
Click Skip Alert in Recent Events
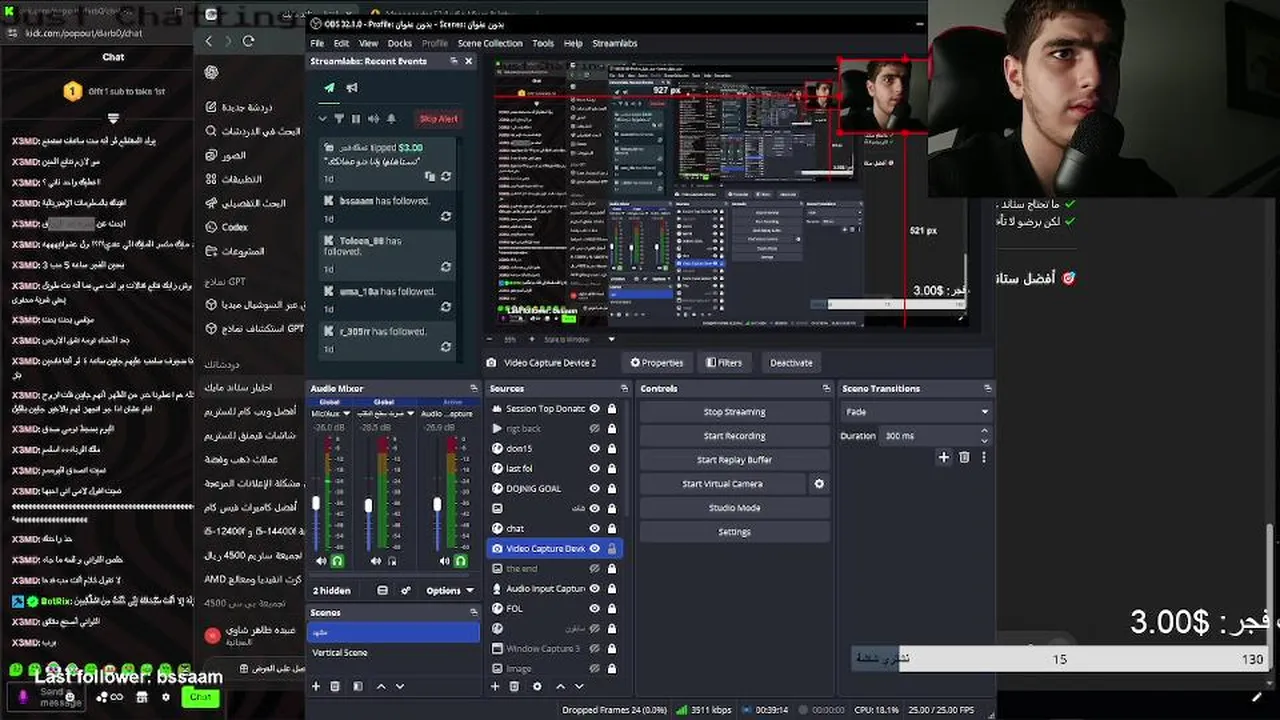click(438, 118)
